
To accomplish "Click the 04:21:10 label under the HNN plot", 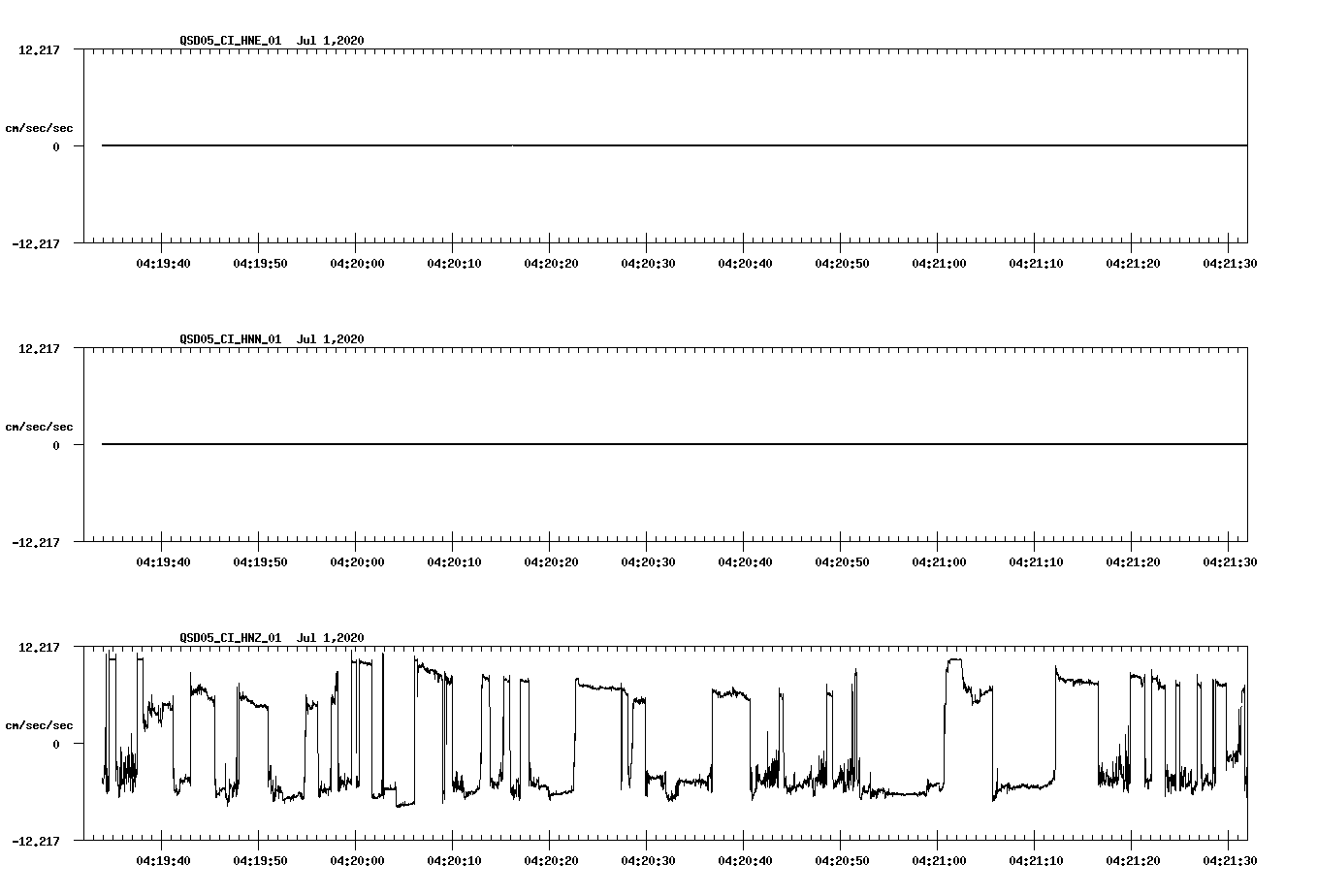I will coord(1036,561).
